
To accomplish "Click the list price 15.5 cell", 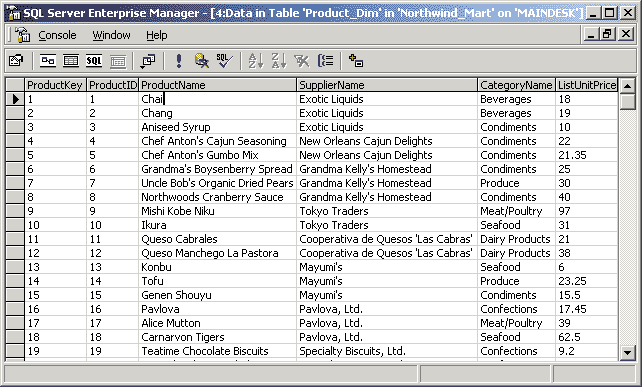I will coord(587,295).
